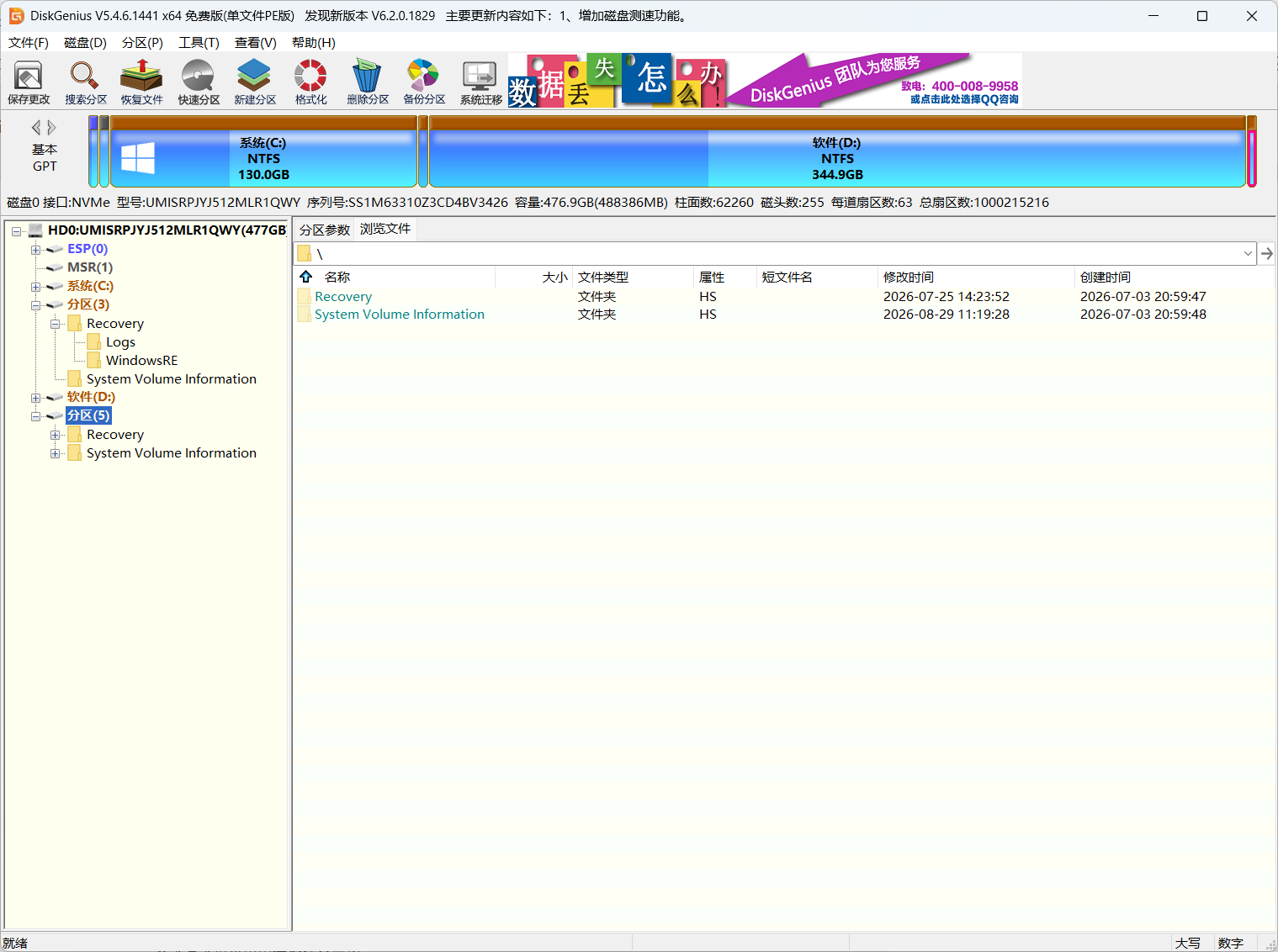Launch the 恢复文件 file recovery tool

tap(141, 82)
